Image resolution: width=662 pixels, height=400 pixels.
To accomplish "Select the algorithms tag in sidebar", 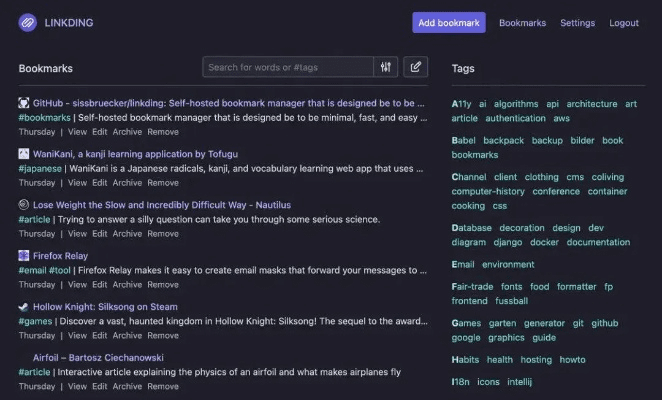I will [516, 104].
